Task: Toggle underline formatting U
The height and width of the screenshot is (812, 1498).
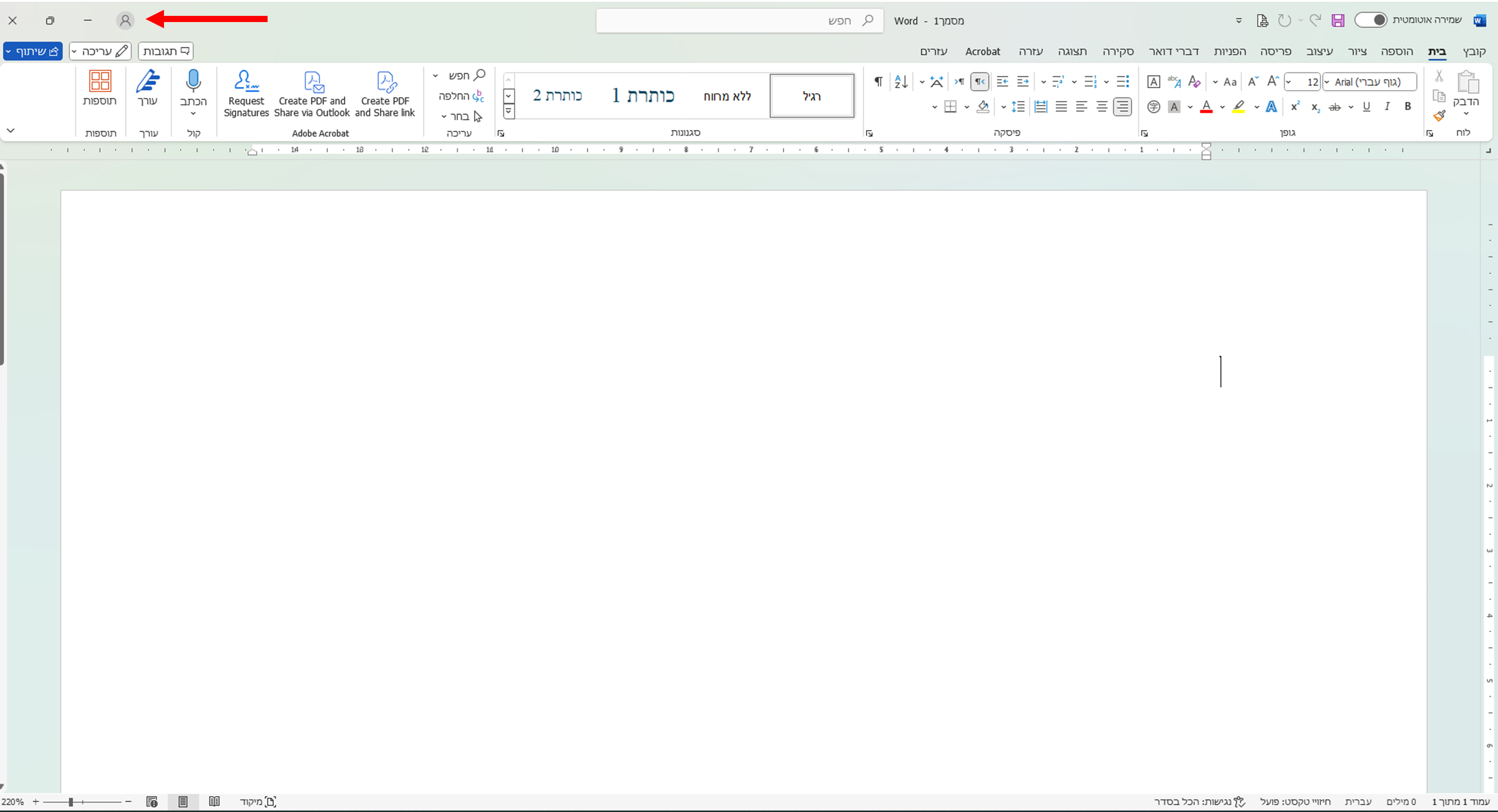Action: [x=1367, y=106]
